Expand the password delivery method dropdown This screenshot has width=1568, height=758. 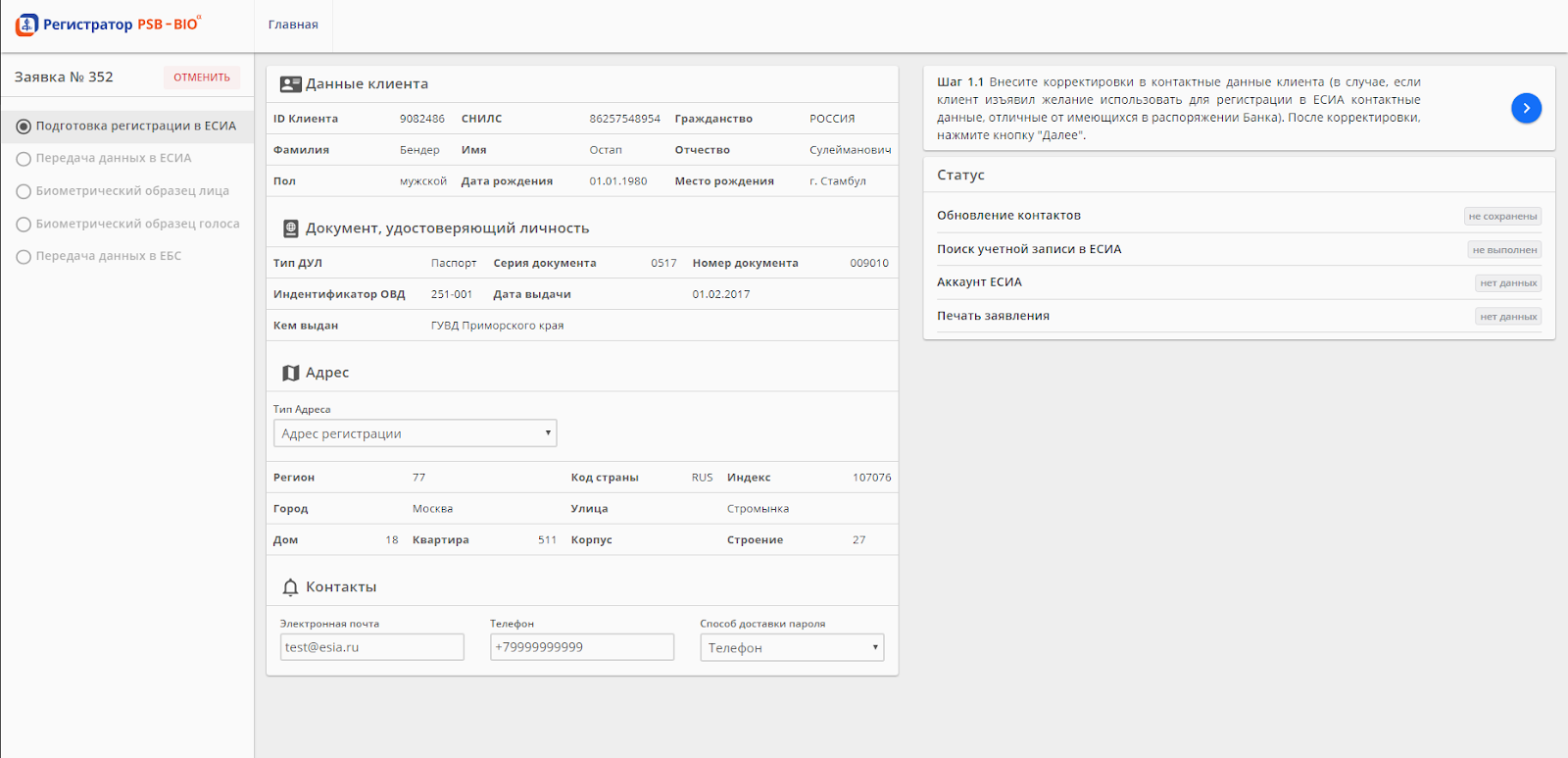(x=792, y=647)
